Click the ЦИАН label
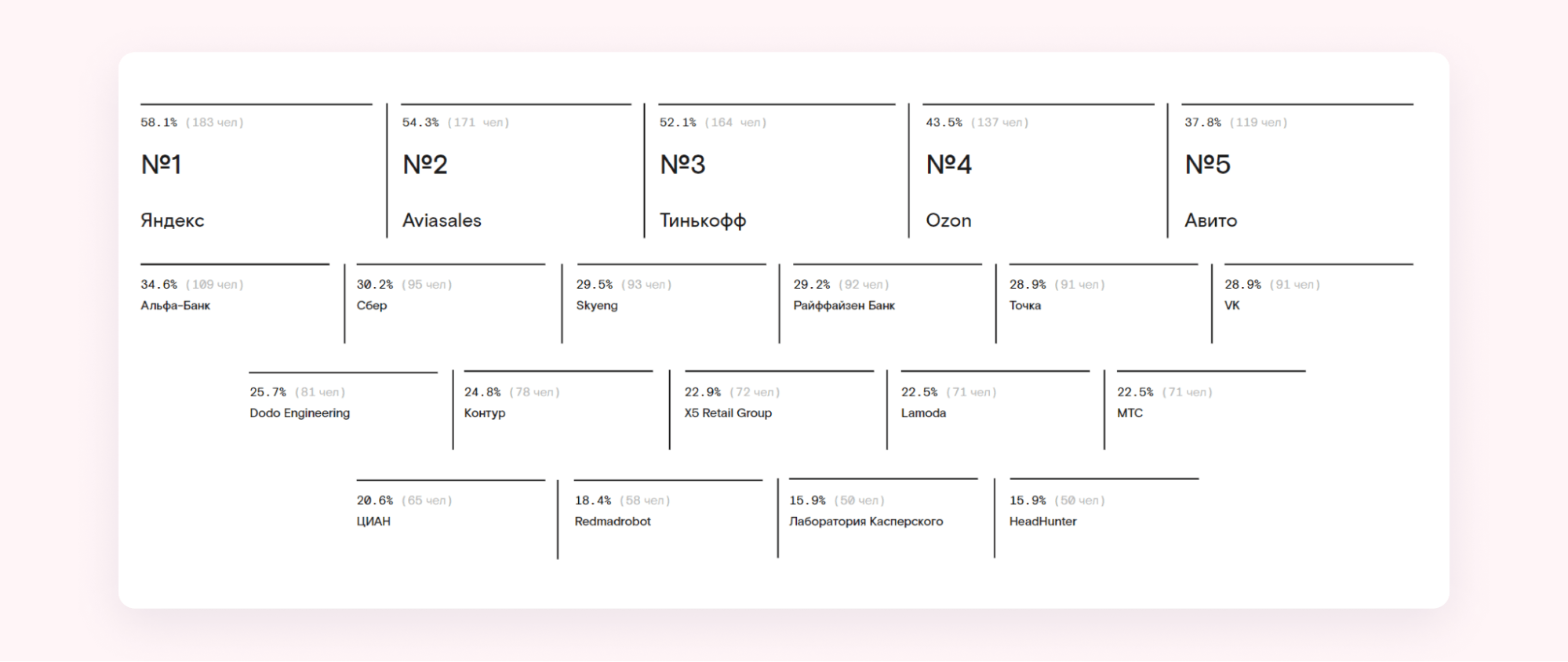This screenshot has width=1568, height=662. coord(373,522)
